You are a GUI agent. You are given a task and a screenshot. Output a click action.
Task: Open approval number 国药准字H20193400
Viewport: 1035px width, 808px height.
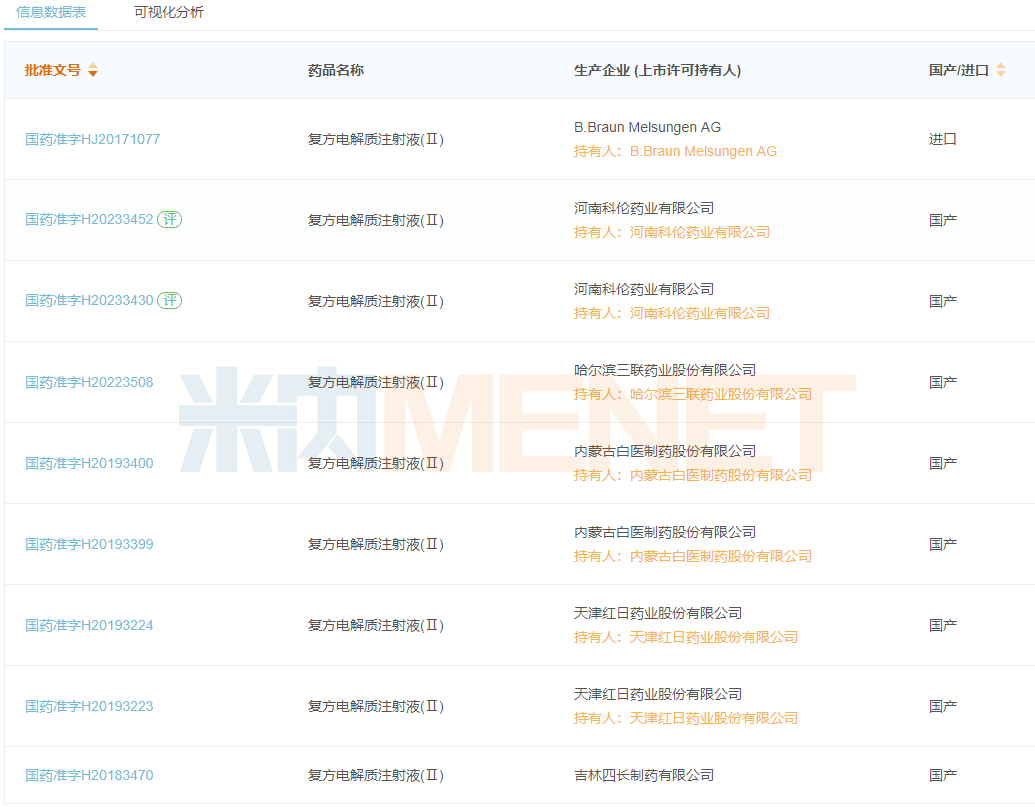point(89,463)
